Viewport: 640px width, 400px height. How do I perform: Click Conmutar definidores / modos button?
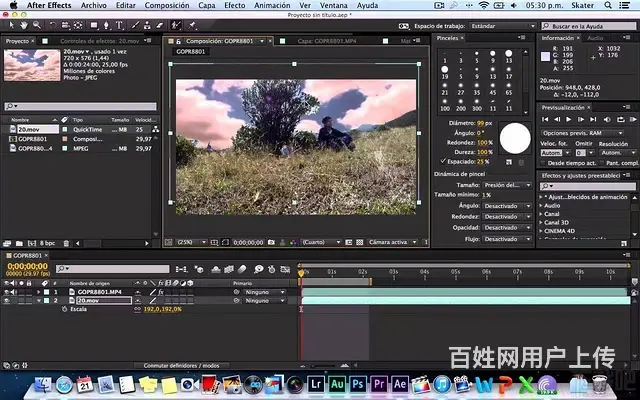(181, 366)
